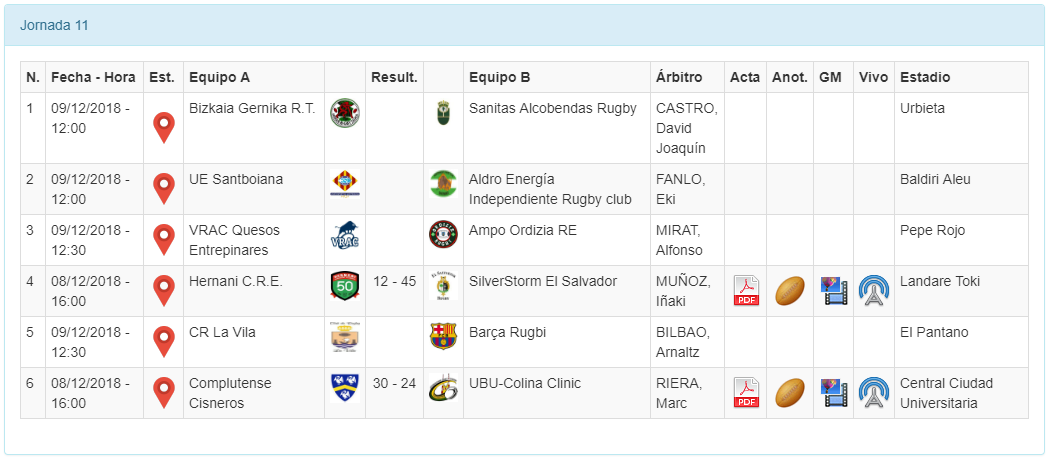1048x459 pixels.
Task: Click the Fecha - Hora column header
Action: [93, 77]
